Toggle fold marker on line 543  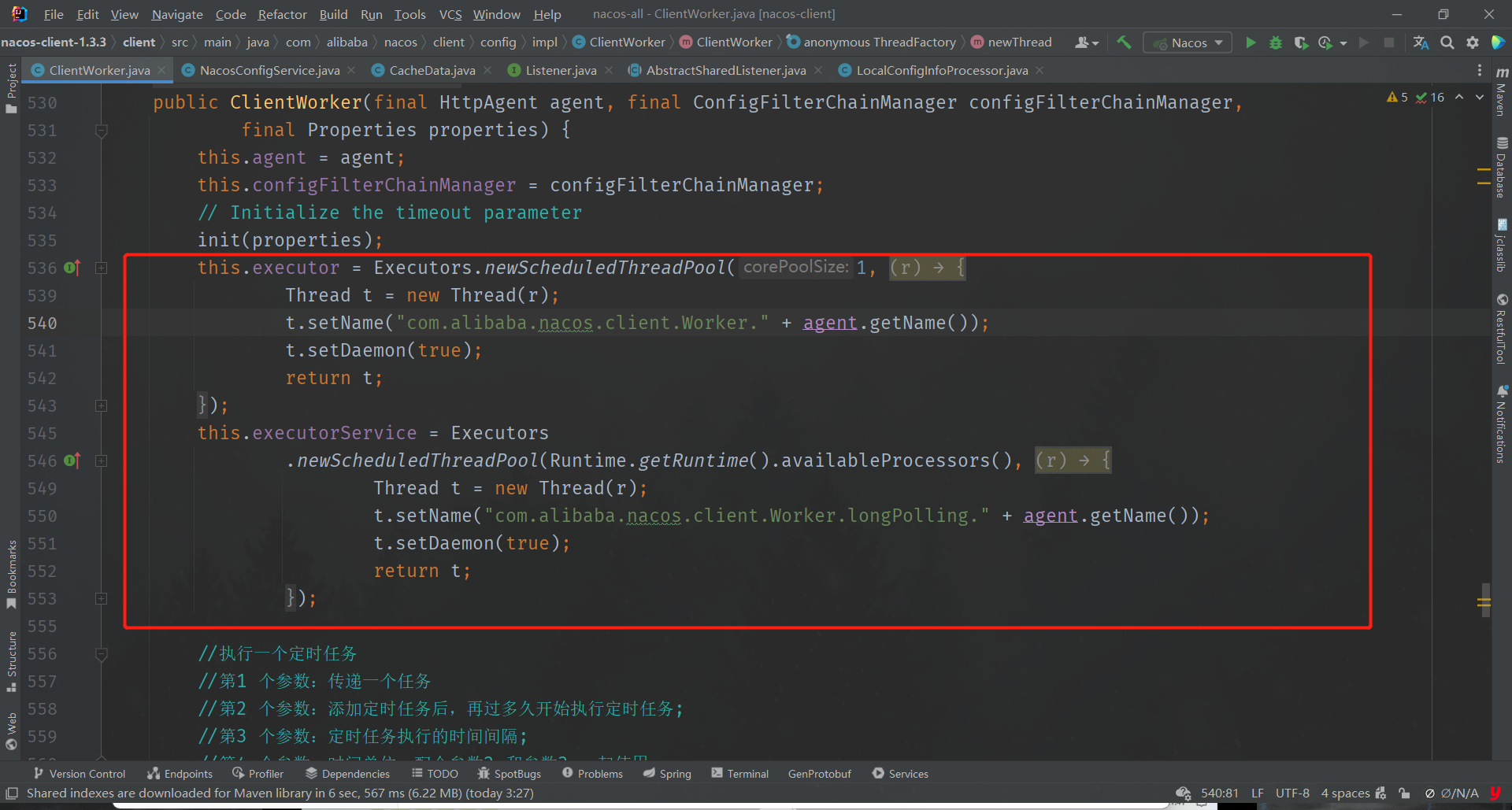tap(101, 405)
